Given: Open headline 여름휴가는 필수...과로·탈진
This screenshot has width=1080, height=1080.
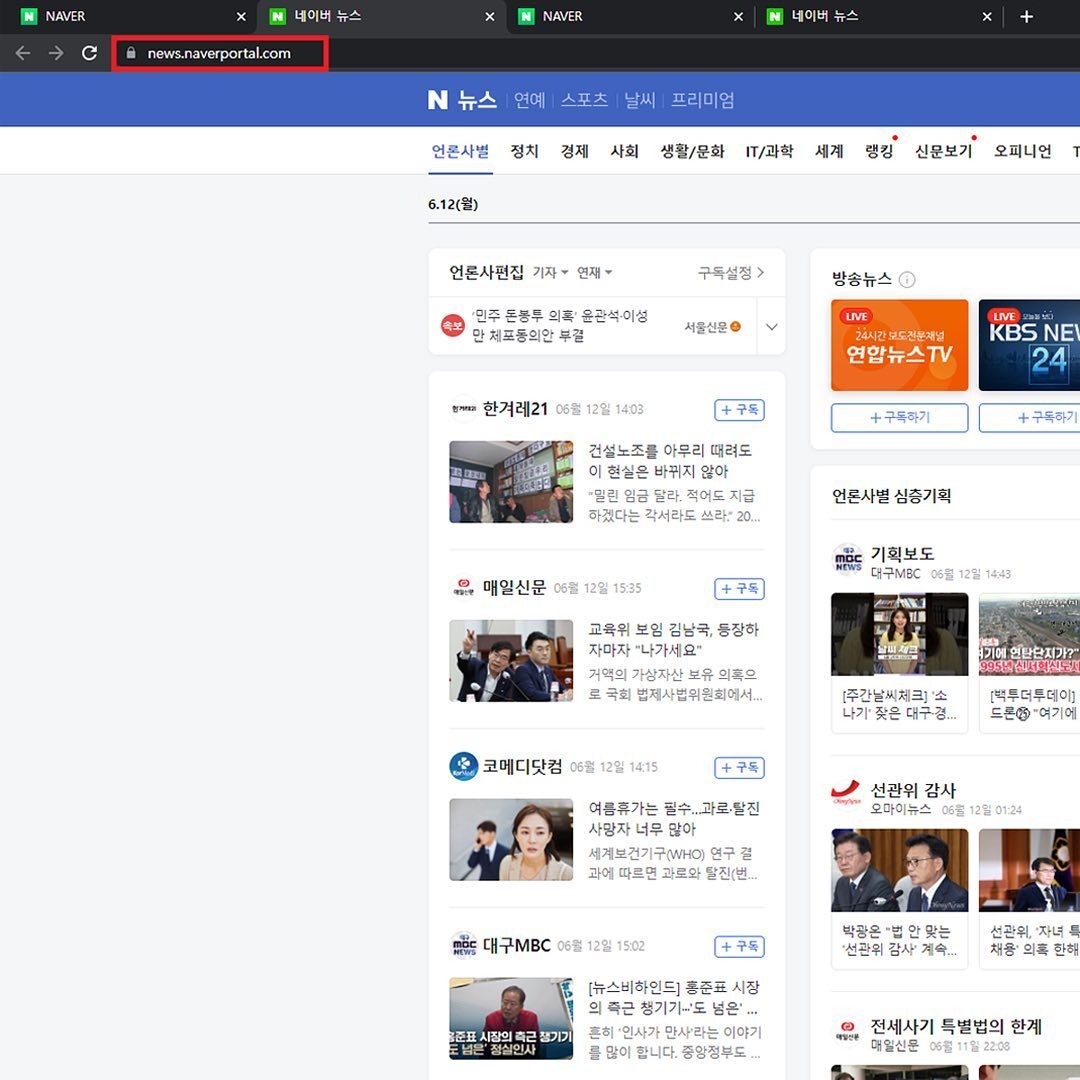Looking at the screenshot, I should pyautogui.click(x=674, y=818).
